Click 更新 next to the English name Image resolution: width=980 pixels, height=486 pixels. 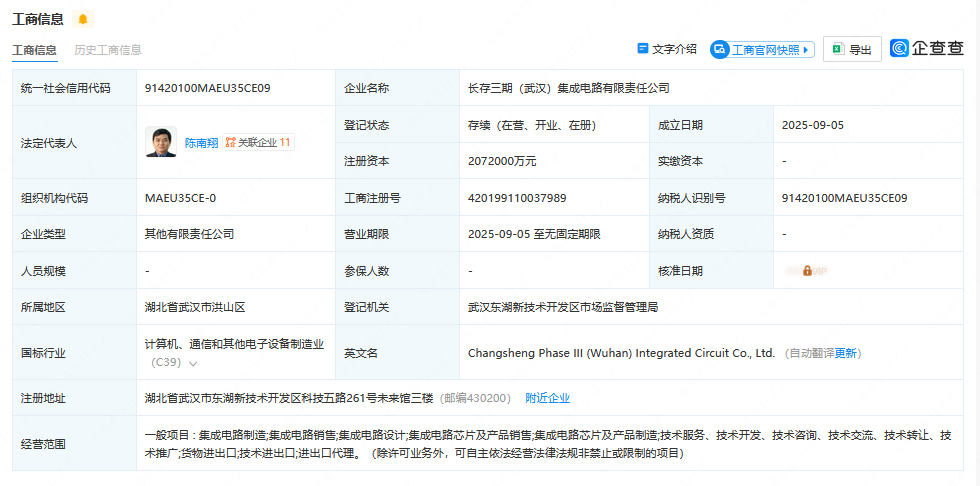click(x=846, y=353)
